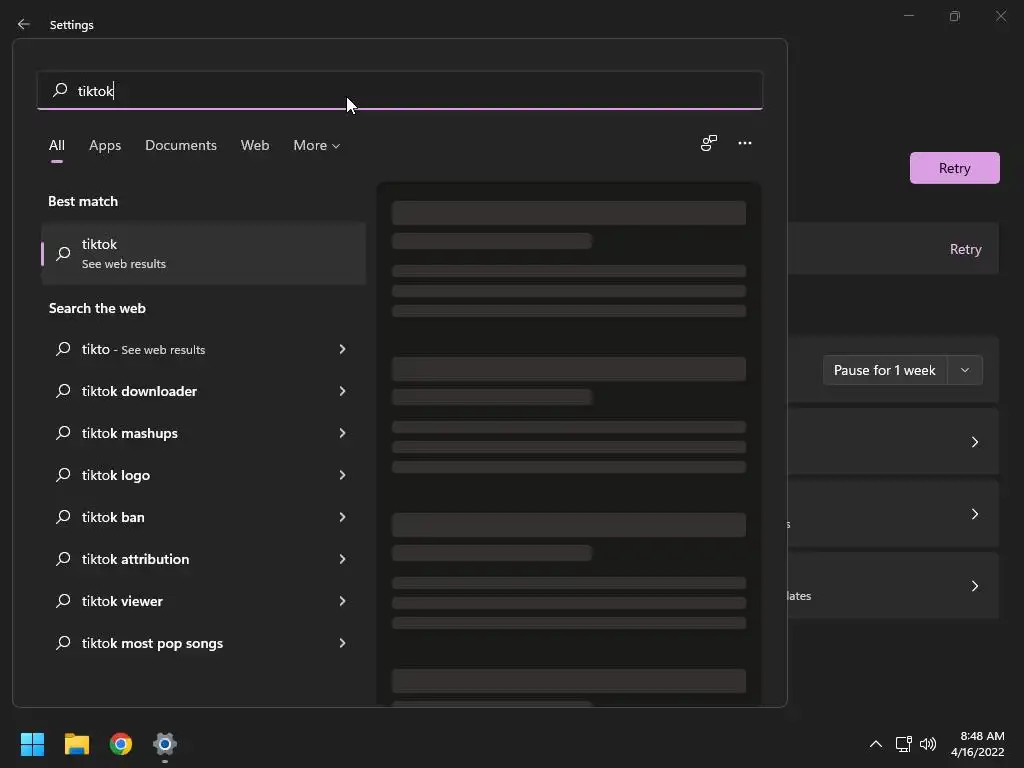1024x768 pixels.
Task: Open the Pause for 1 week dropdown arrow
Action: 965,370
